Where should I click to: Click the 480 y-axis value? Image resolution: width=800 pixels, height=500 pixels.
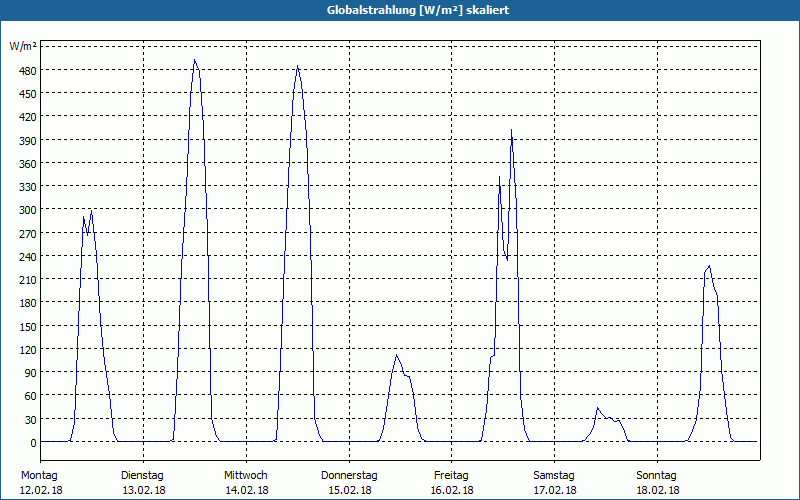tap(27, 71)
